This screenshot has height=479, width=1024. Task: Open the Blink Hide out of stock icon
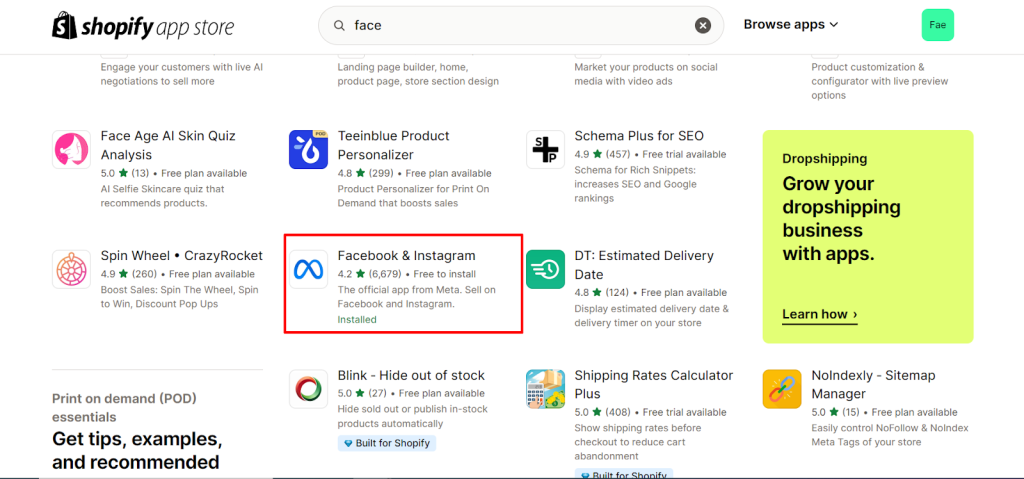click(x=309, y=389)
